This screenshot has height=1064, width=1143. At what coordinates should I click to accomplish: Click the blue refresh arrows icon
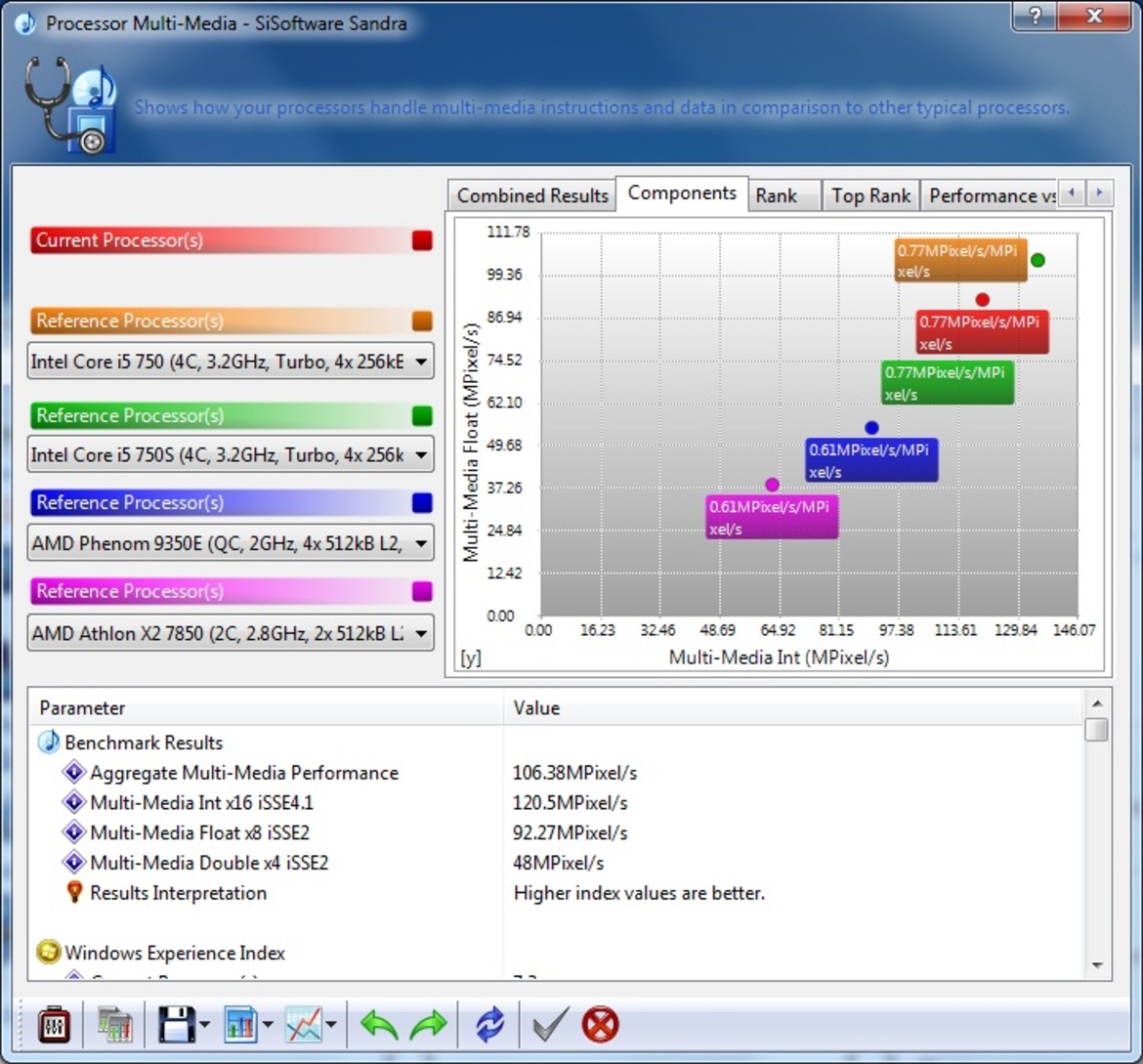pos(489,1025)
